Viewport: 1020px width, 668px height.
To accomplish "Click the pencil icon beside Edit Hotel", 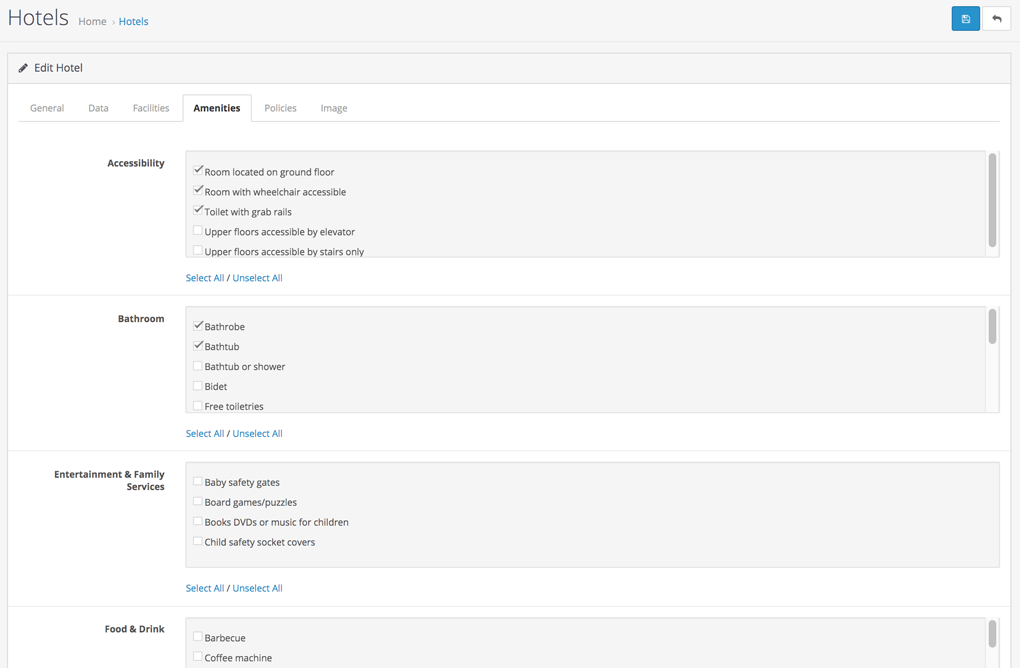I will [x=23, y=68].
